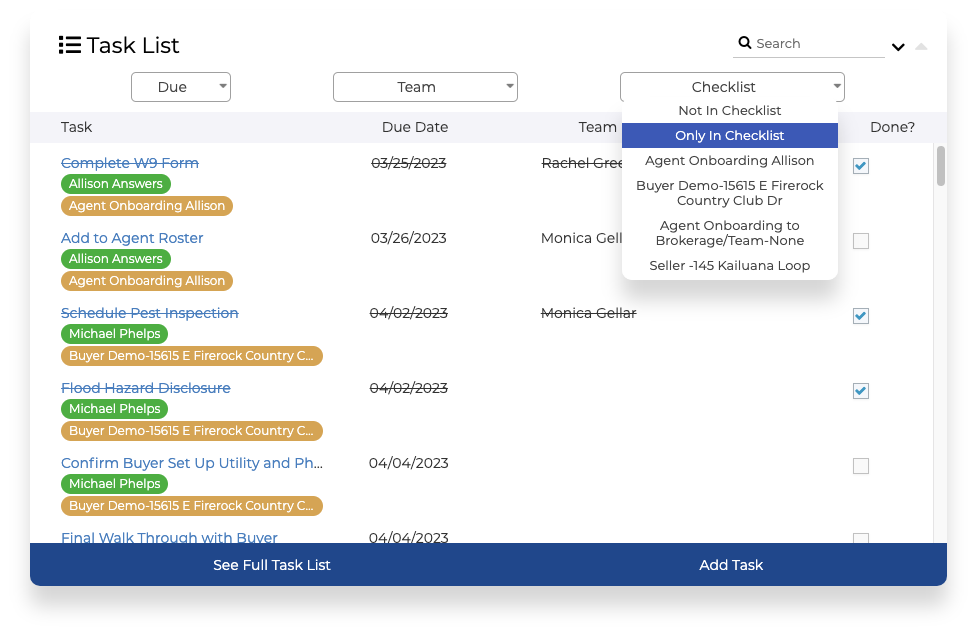The height and width of the screenshot is (636, 977).
Task: Uncheck Done for Complete W9 Form
Action: pyautogui.click(x=860, y=166)
